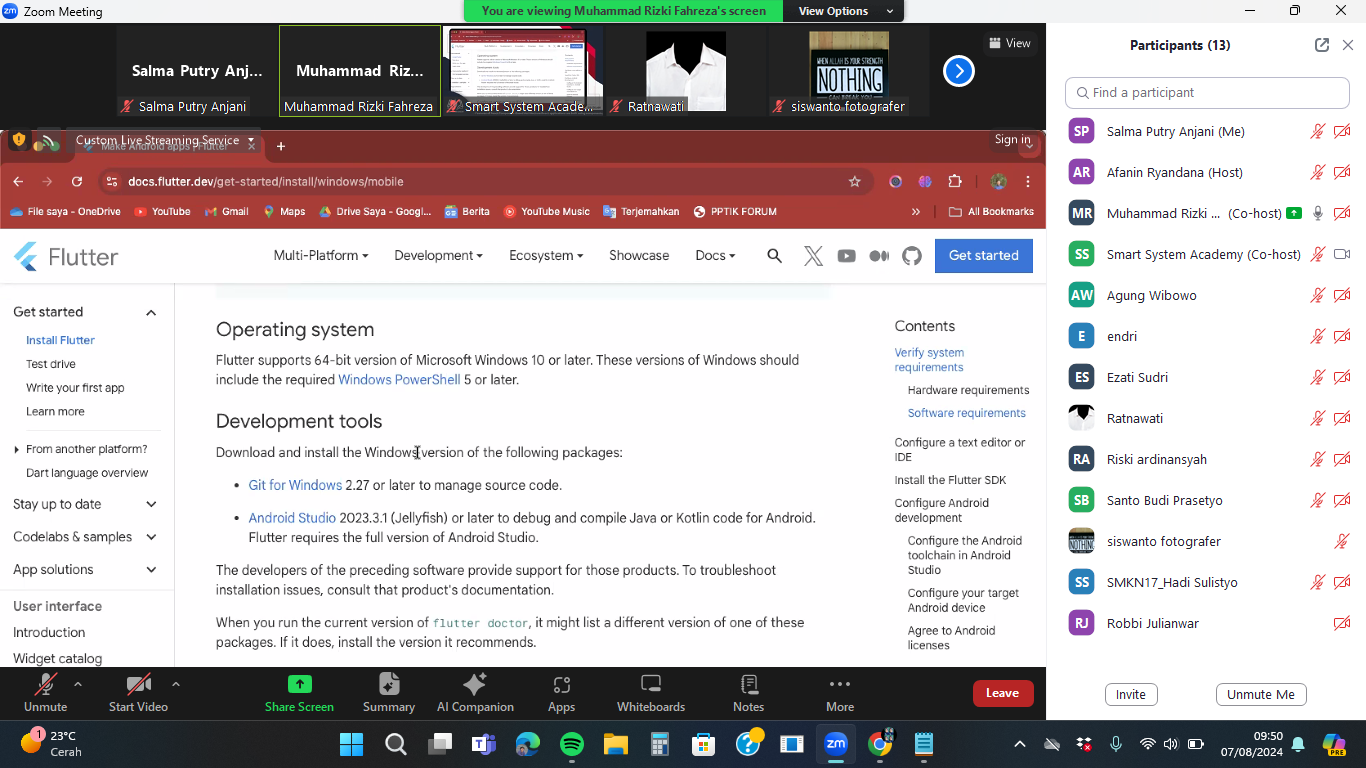Open Test drive sidebar link
The image size is (1366, 768).
pyautogui.click(x=51, y=364)
